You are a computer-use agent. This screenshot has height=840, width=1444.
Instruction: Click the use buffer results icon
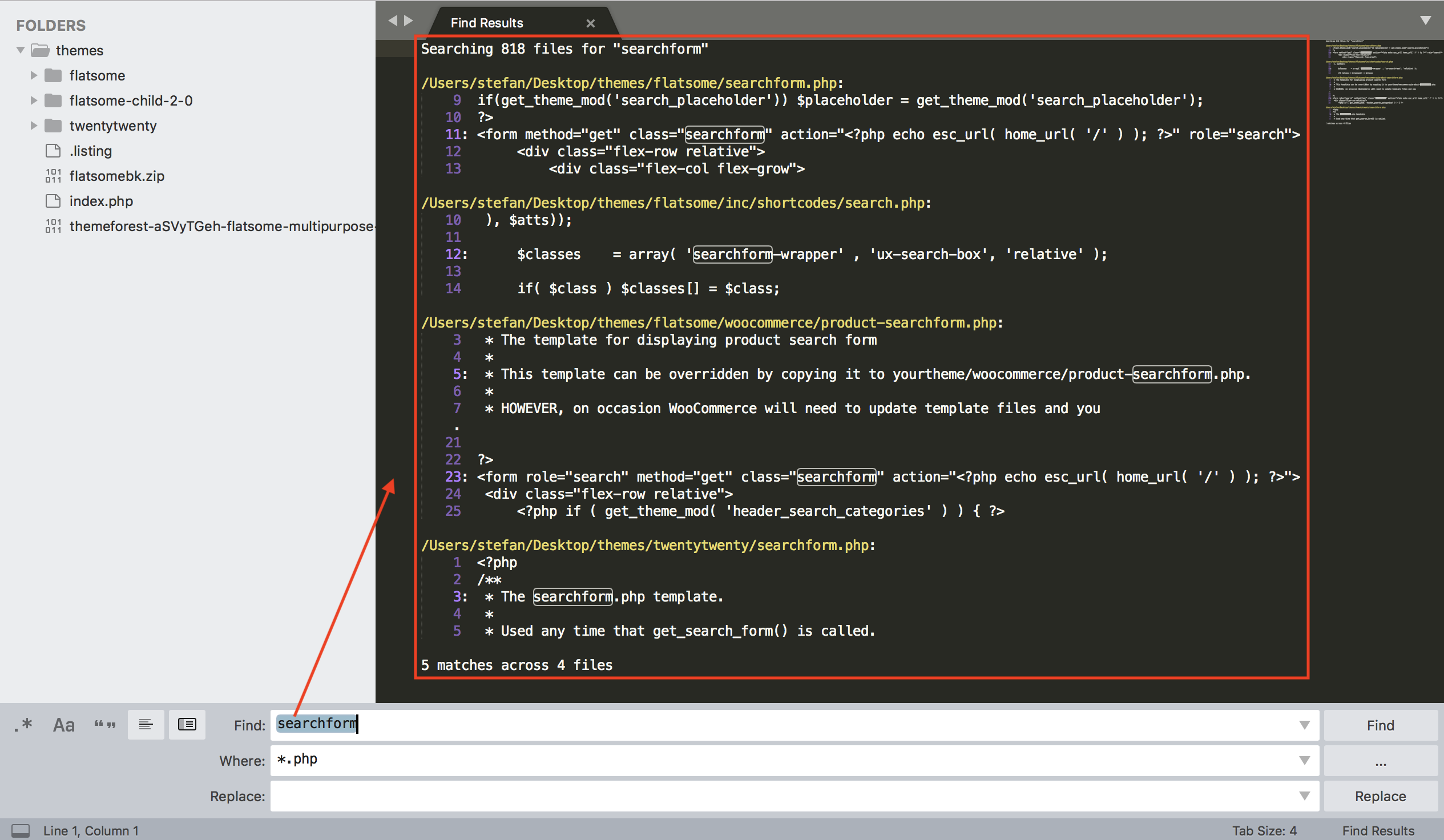(x=187, y=725)
